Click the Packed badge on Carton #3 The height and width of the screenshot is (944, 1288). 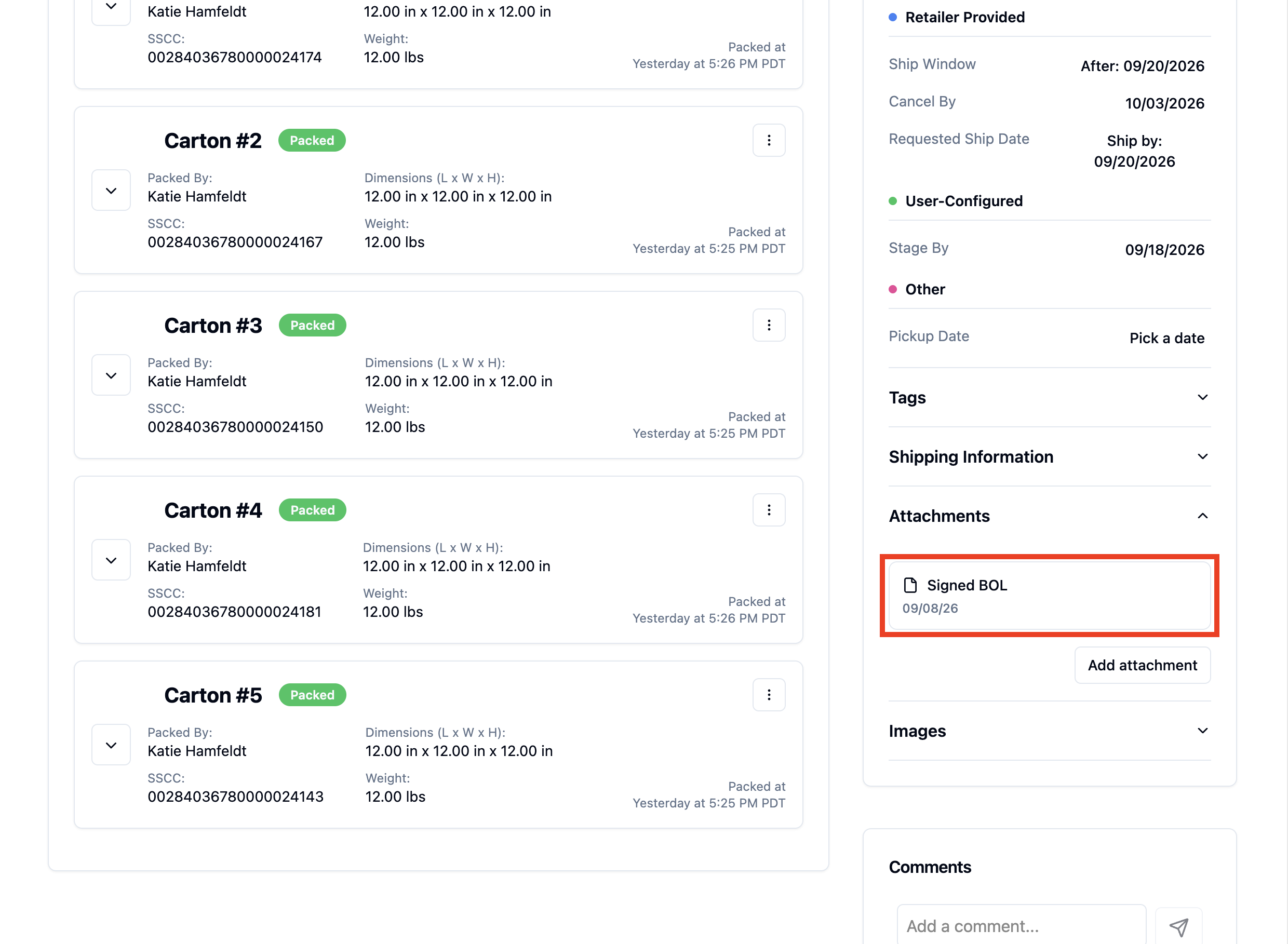tap(312, 325)
